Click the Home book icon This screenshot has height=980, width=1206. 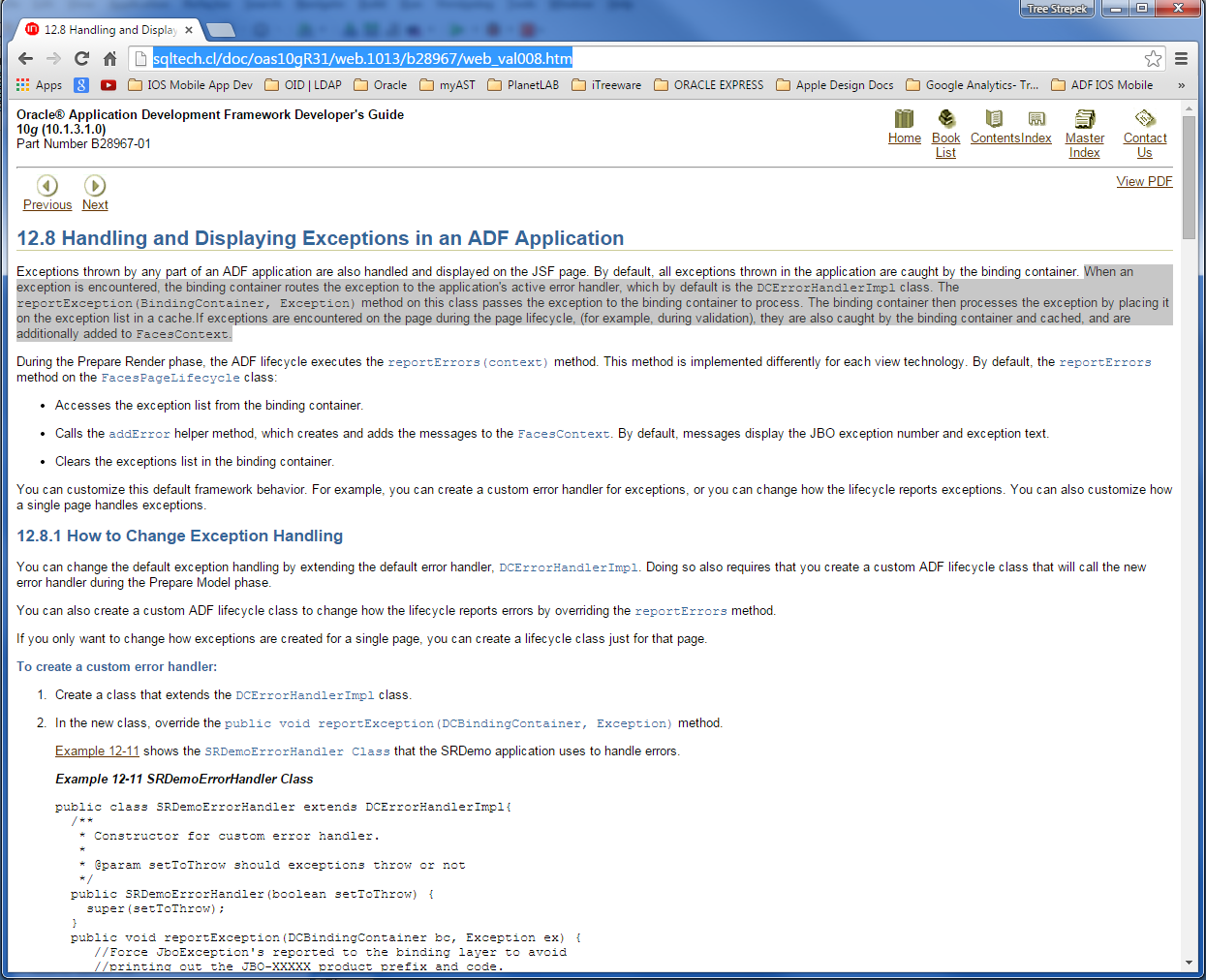904,118
